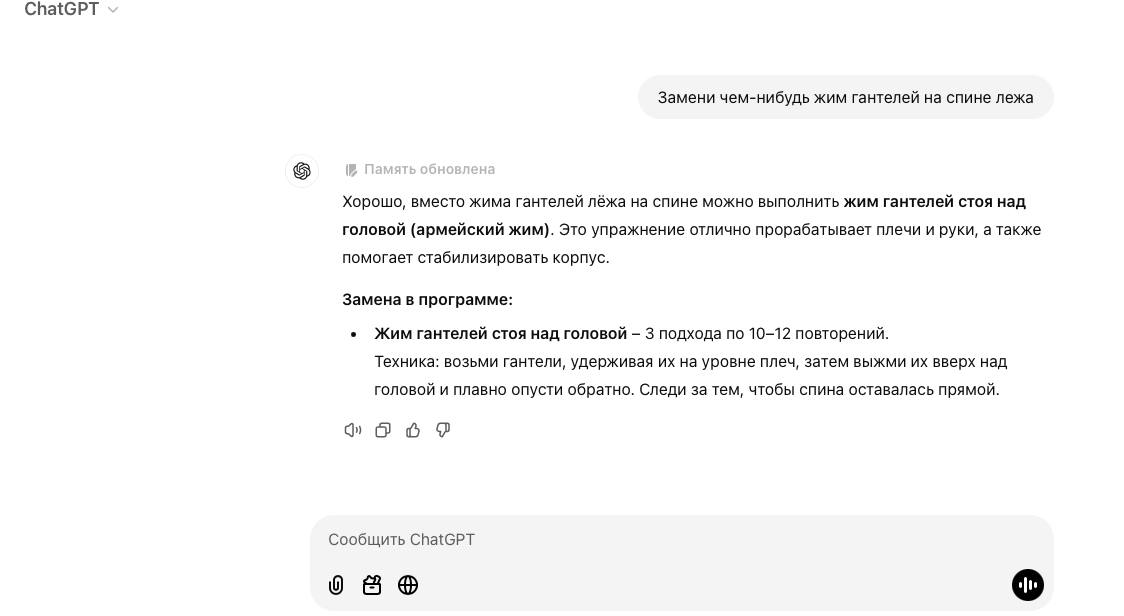This screenshot has height=616, width=1124.
Task: Rate the response with a thumbs up
Action: (413, 429)
